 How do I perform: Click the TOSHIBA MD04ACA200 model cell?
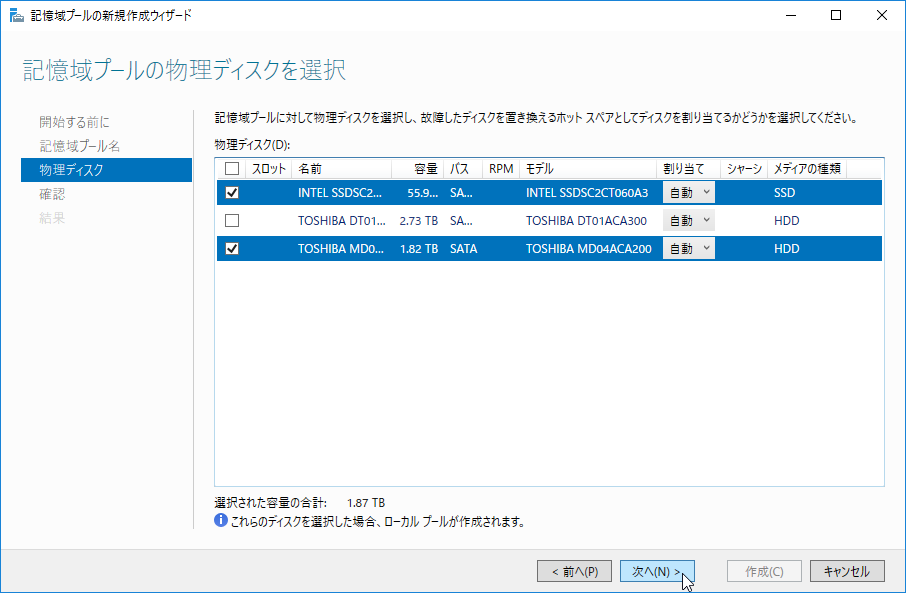(x=588, y=249)
